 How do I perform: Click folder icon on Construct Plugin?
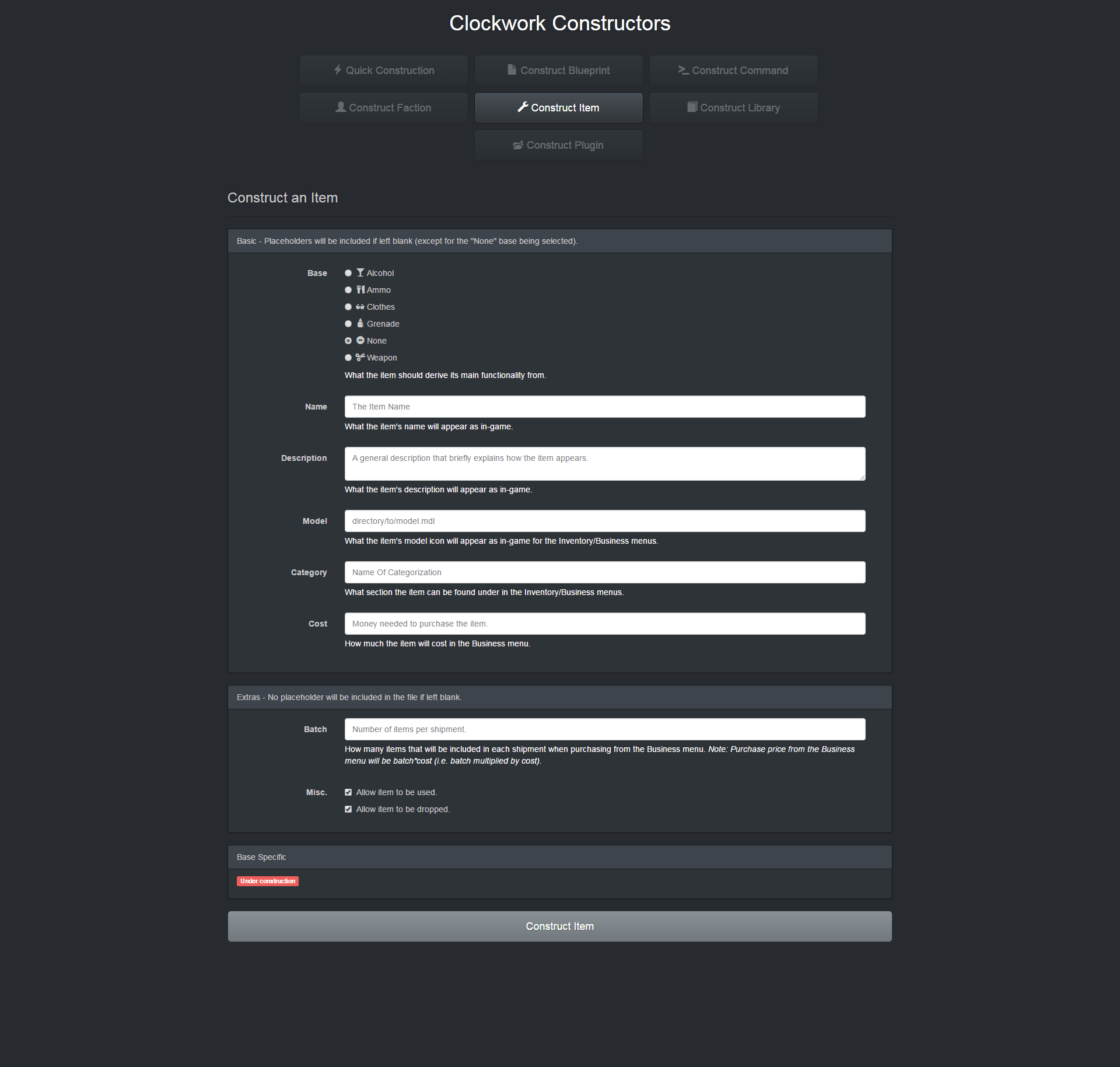tap(518, 145)
